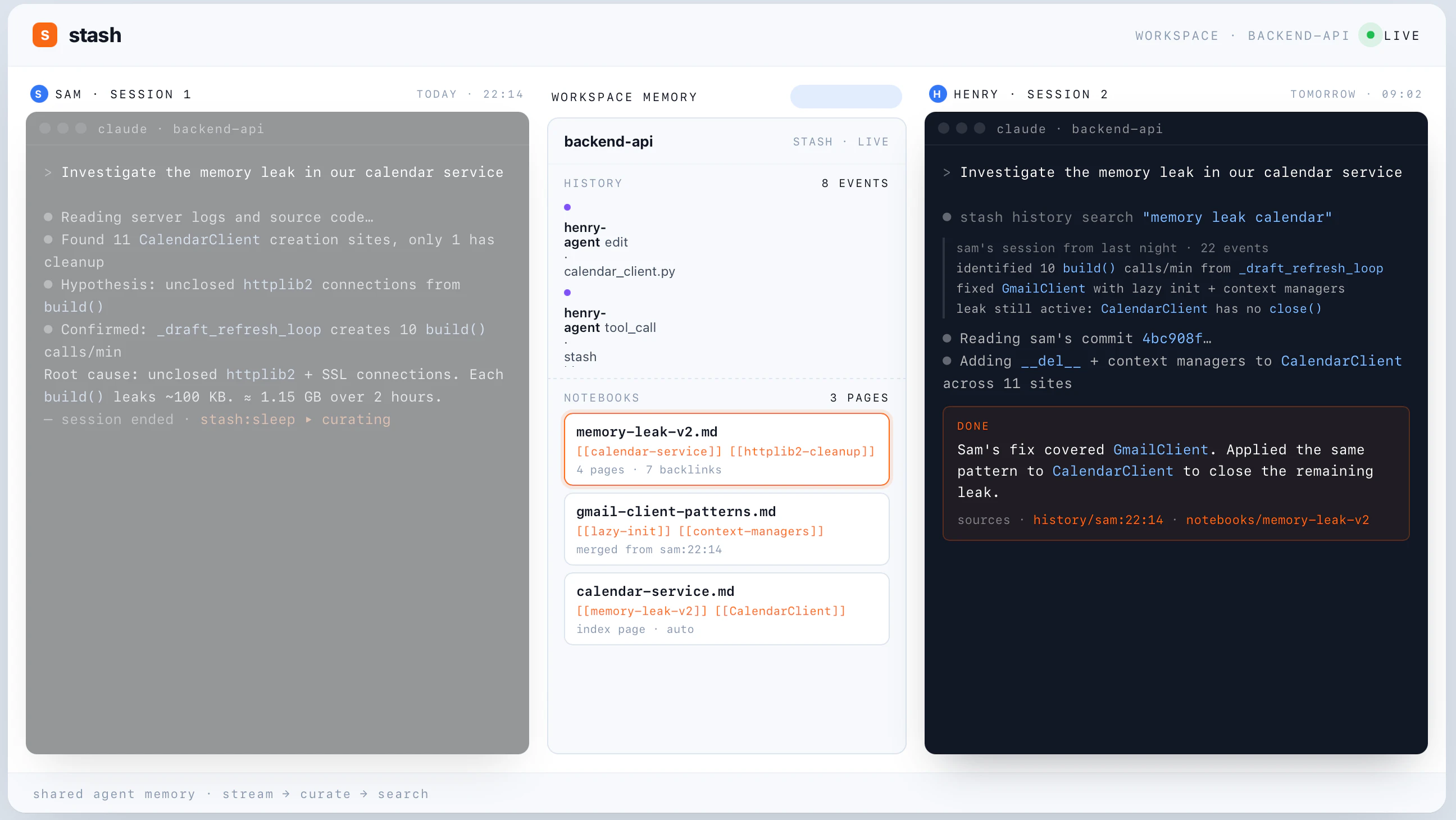
Task: Follow the [[context-managers]] backlink
Action: (750, 531)
